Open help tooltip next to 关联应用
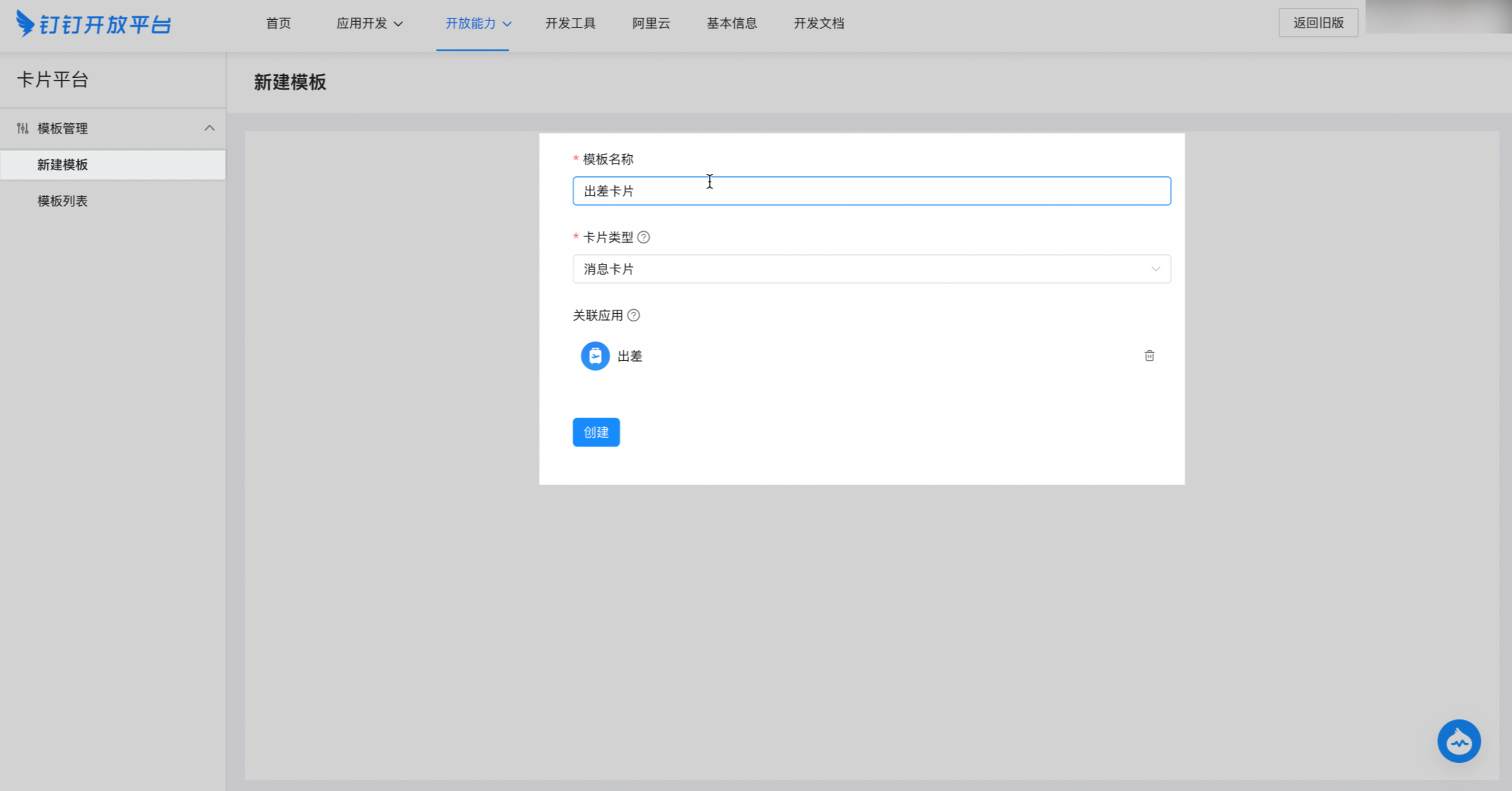The height and width of the screenshot is (791, 1512). tap(633, 316)
